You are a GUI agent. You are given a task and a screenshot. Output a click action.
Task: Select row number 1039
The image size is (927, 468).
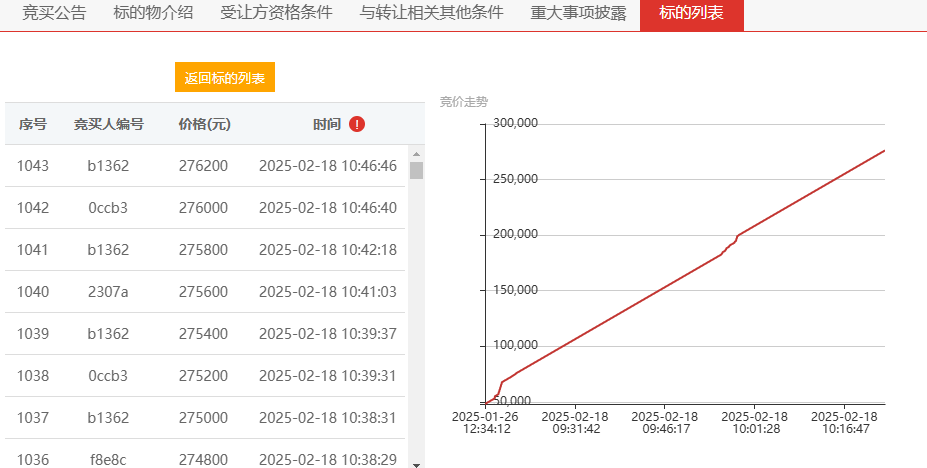click(33, 334)
